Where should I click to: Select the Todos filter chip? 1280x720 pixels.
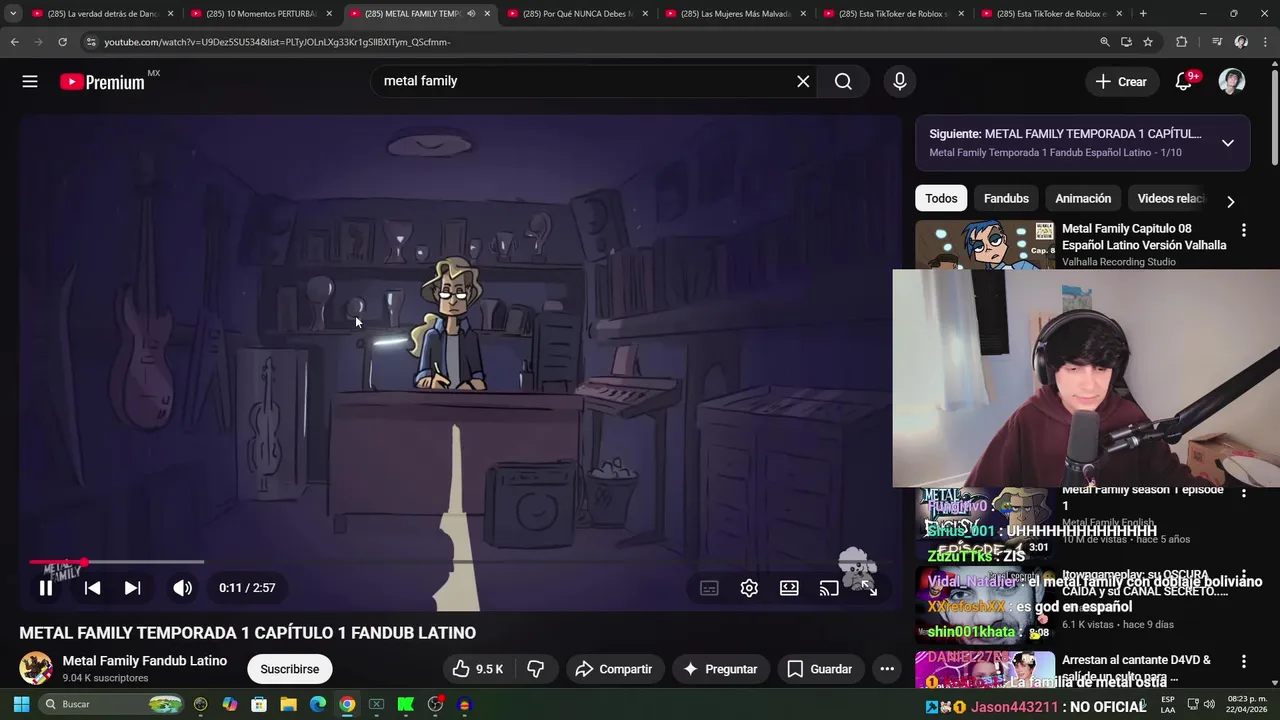point(941,198)
